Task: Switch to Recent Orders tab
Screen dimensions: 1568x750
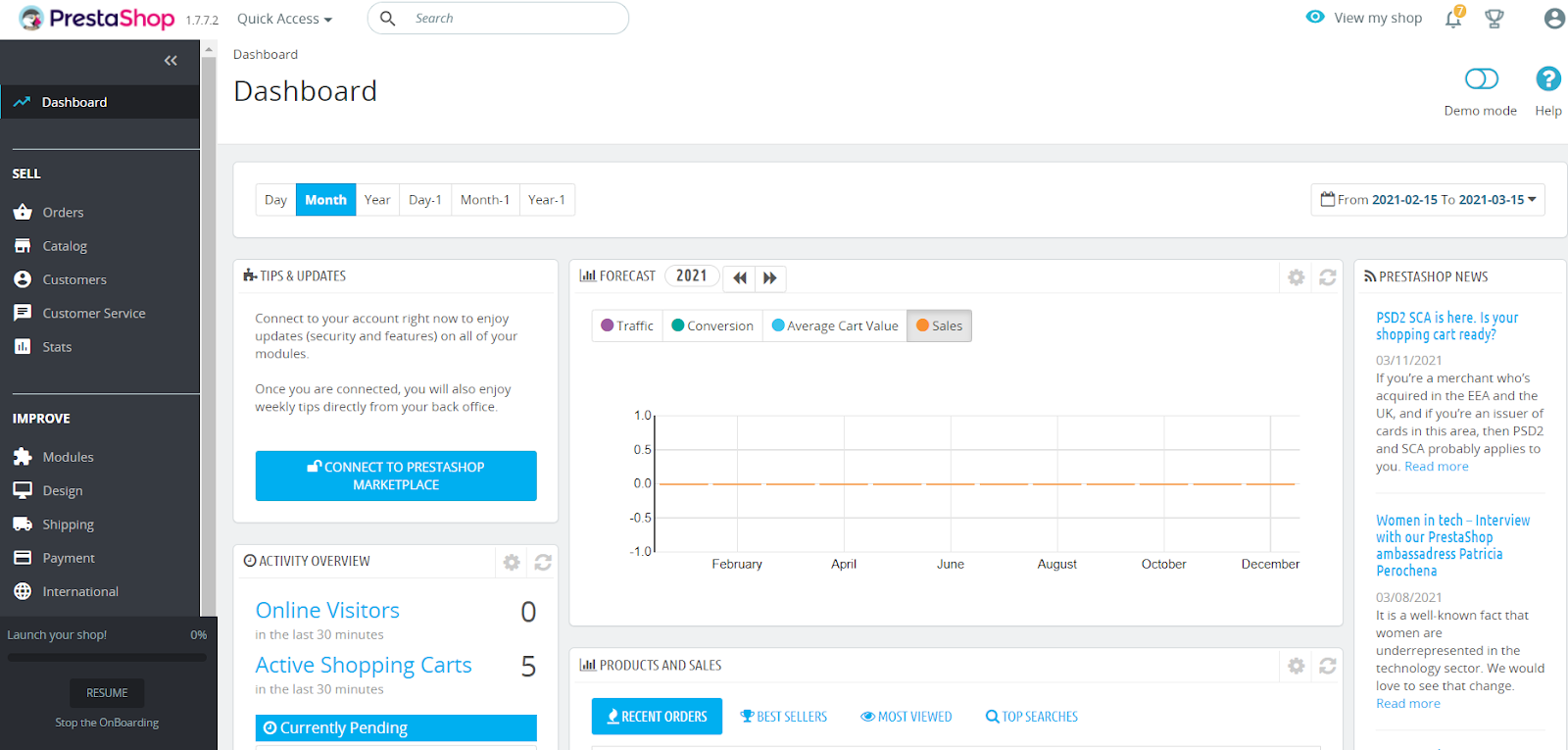Action: pyautogui.click(x=657, y=717)
